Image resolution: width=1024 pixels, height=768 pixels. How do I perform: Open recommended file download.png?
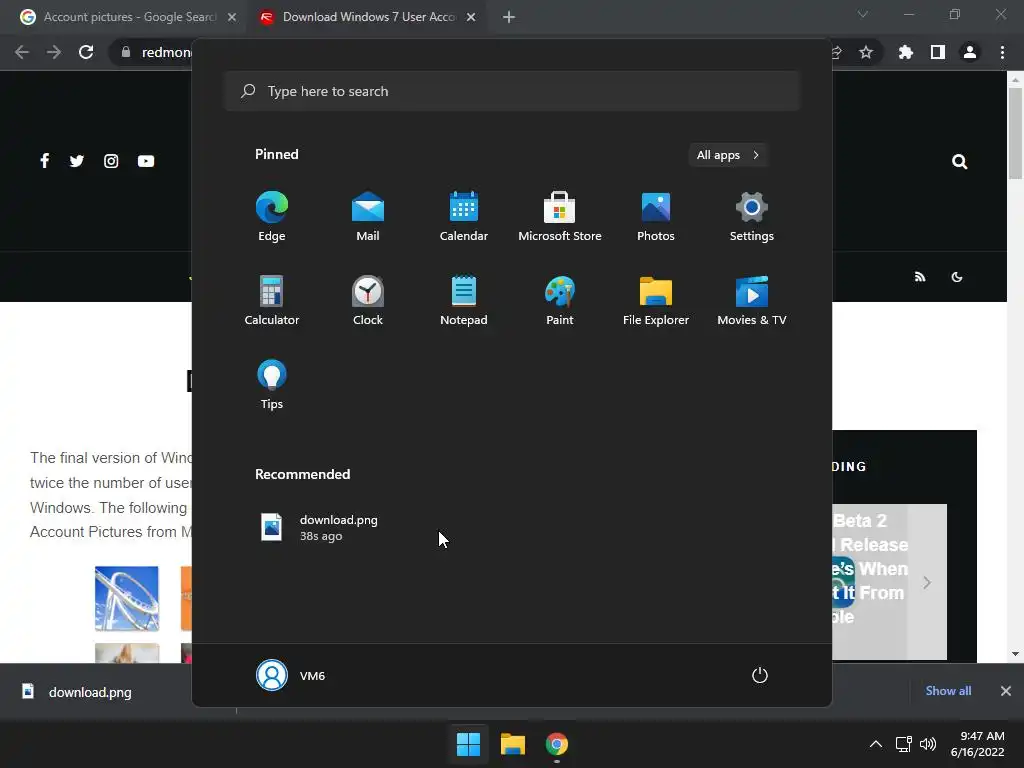pos(320,528)
